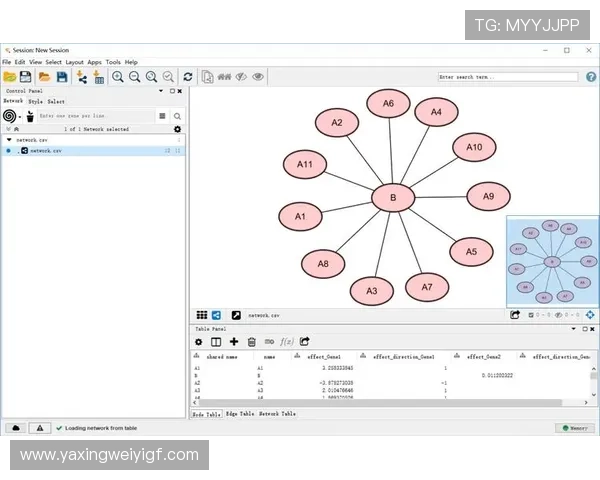Click the Apply Preferred Layout refresh icon
600x480 pixels.
(x=187, y=77)
